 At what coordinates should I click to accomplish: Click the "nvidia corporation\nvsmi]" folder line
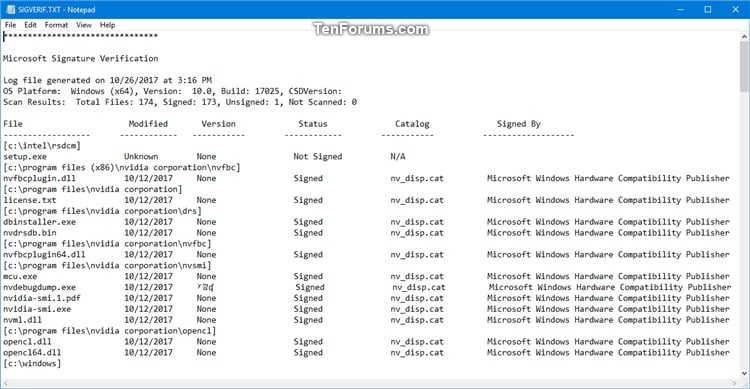(x=107, y=266)
